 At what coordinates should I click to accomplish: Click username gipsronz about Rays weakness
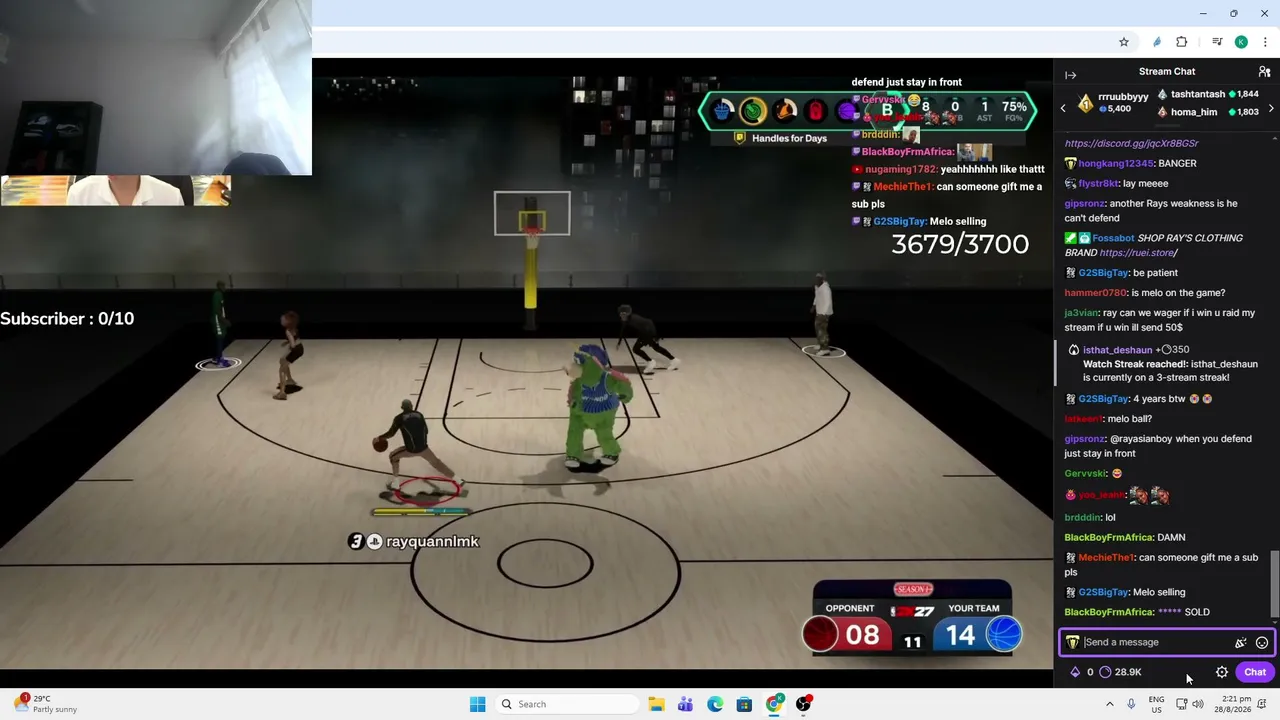(x=1083, y=204)
